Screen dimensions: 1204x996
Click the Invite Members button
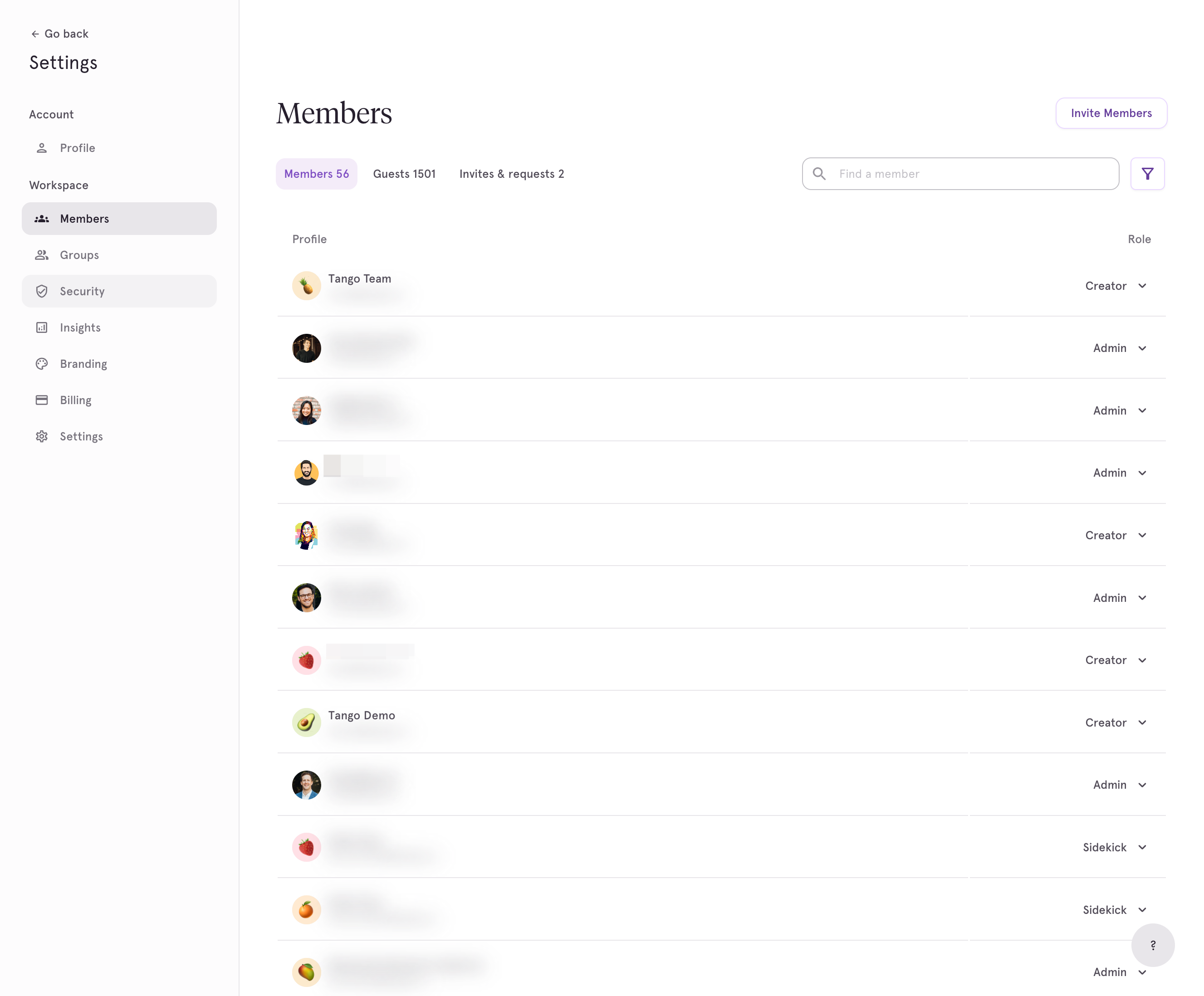coord(1111,113)
